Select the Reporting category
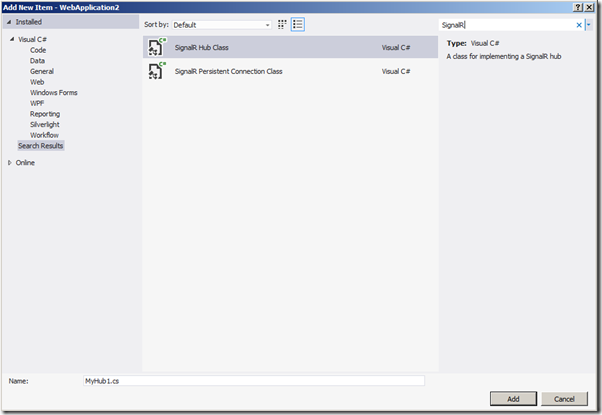The image size is (602, 415). point(45,114)
